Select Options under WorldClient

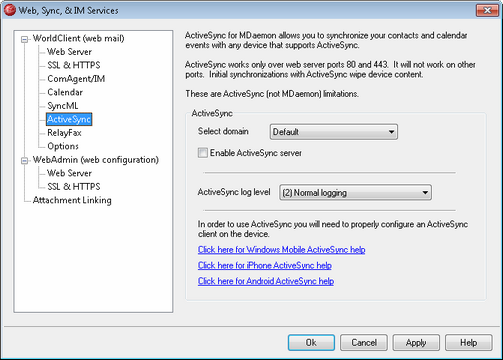(63, 146)
